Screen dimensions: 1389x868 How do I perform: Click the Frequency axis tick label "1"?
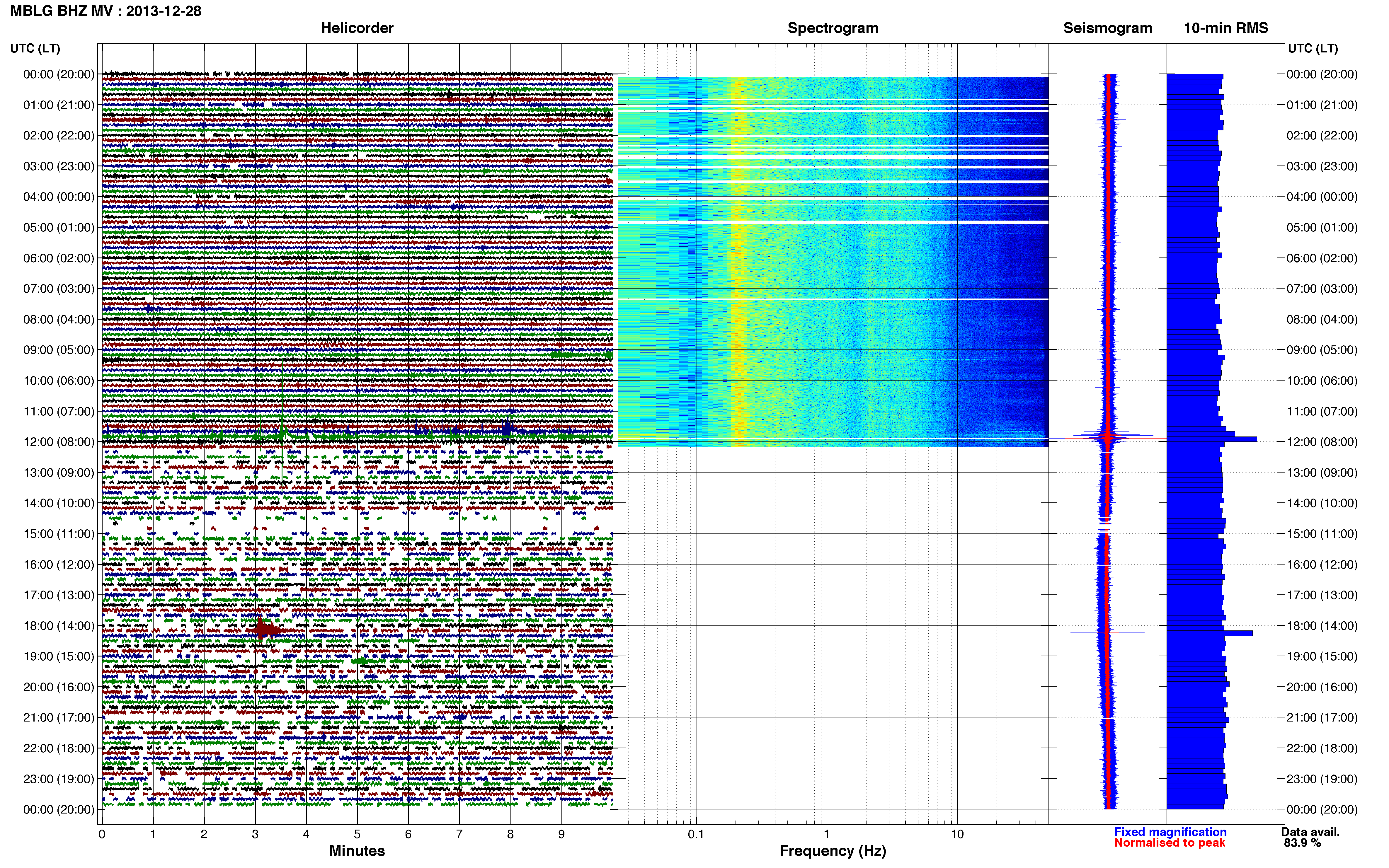pos(826,835)
